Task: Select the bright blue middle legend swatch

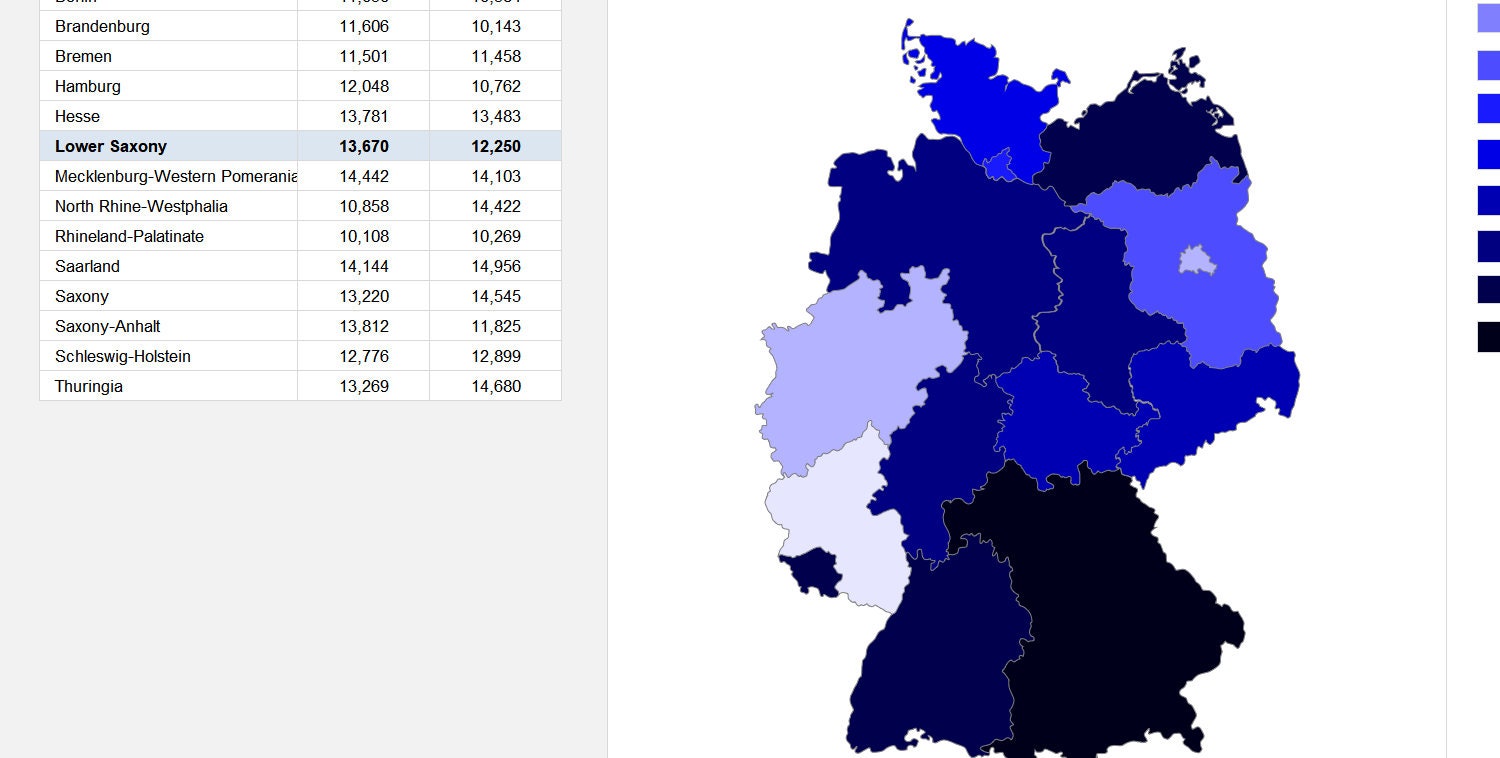Action: (x=1487, y=155)
